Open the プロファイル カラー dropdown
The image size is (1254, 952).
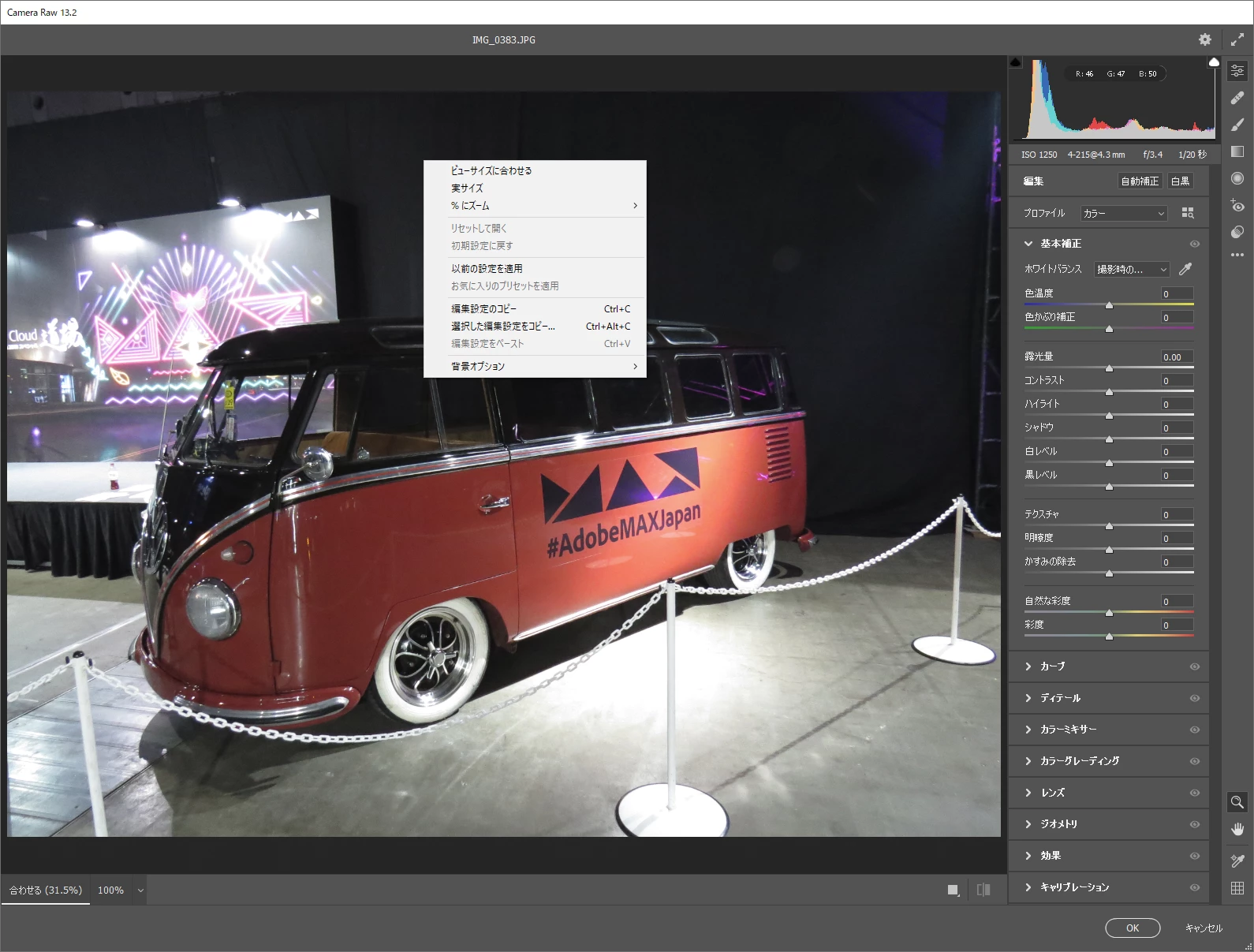pos(1123,213)
